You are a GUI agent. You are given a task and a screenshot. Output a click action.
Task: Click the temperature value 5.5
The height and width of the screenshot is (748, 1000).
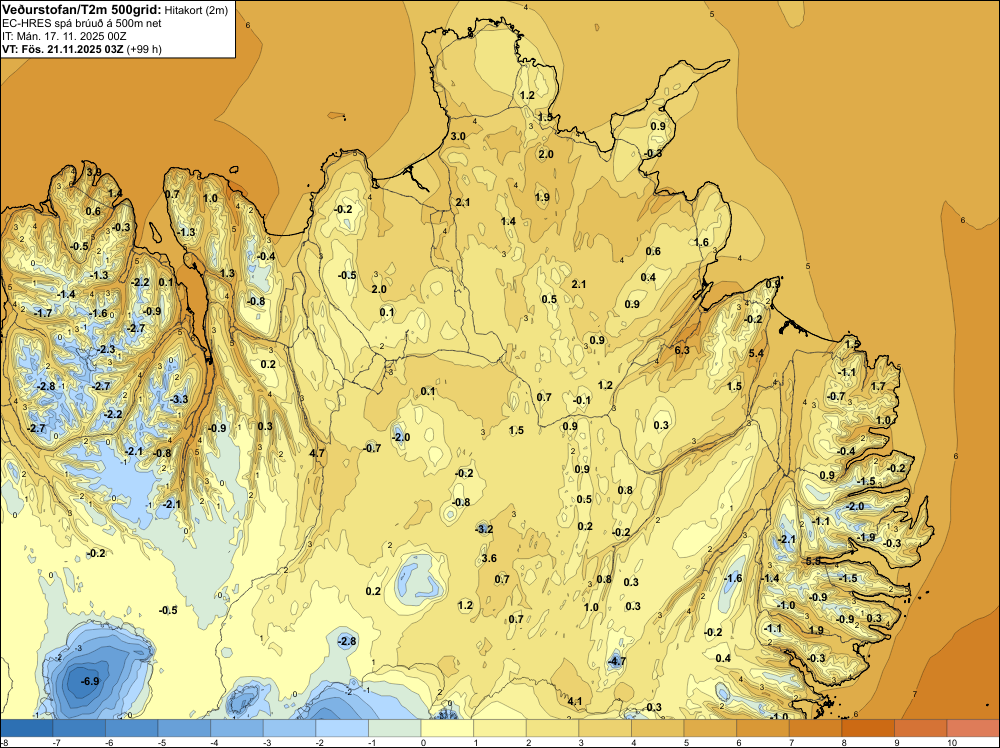[x=813, y=561]
